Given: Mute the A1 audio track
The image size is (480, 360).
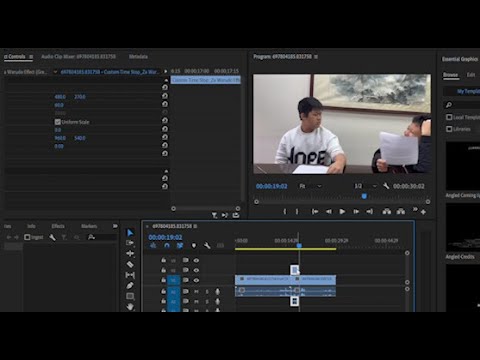Looking at the screenshot, I should point(196,292).
